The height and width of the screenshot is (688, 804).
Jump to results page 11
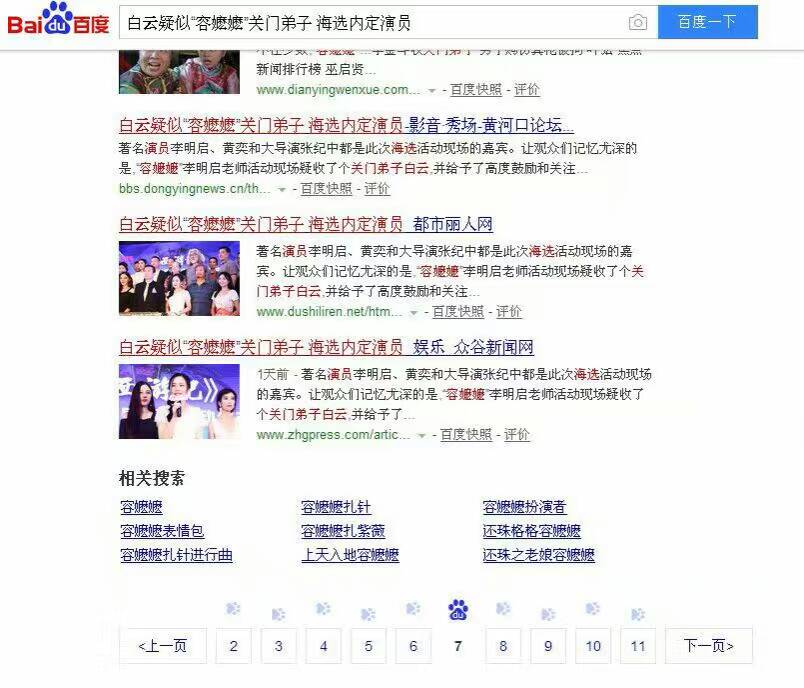[x=638, y=646]
